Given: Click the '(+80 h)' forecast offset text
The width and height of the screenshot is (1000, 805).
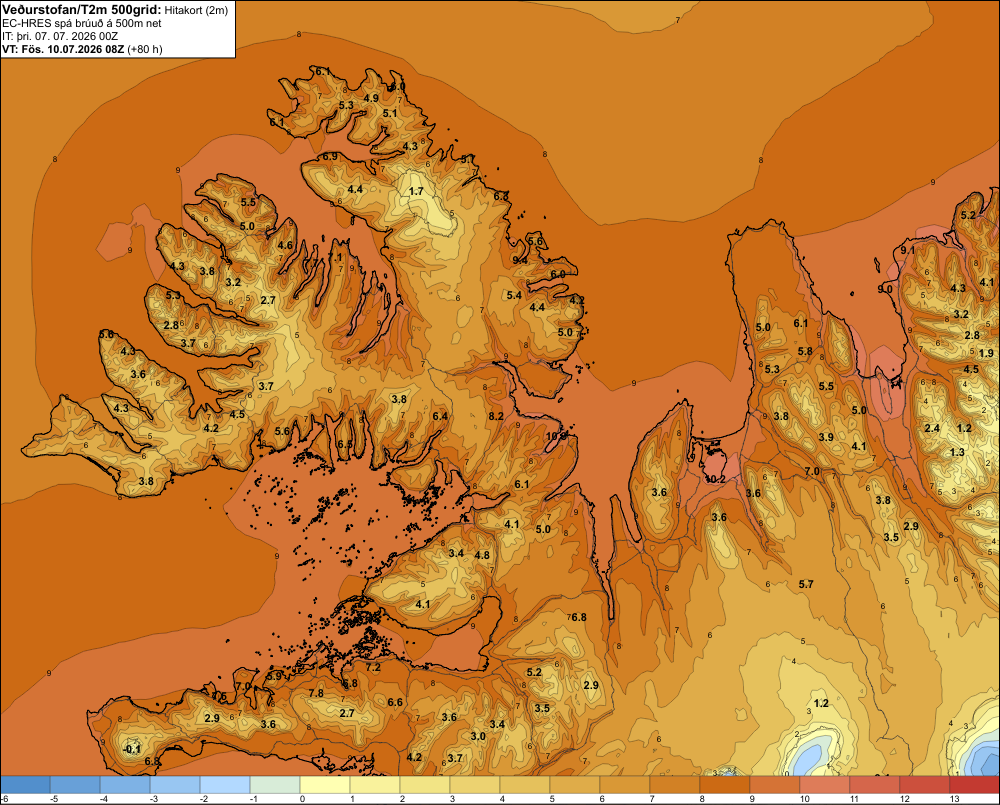Looking at the screenshot, I should click(145, 49).
